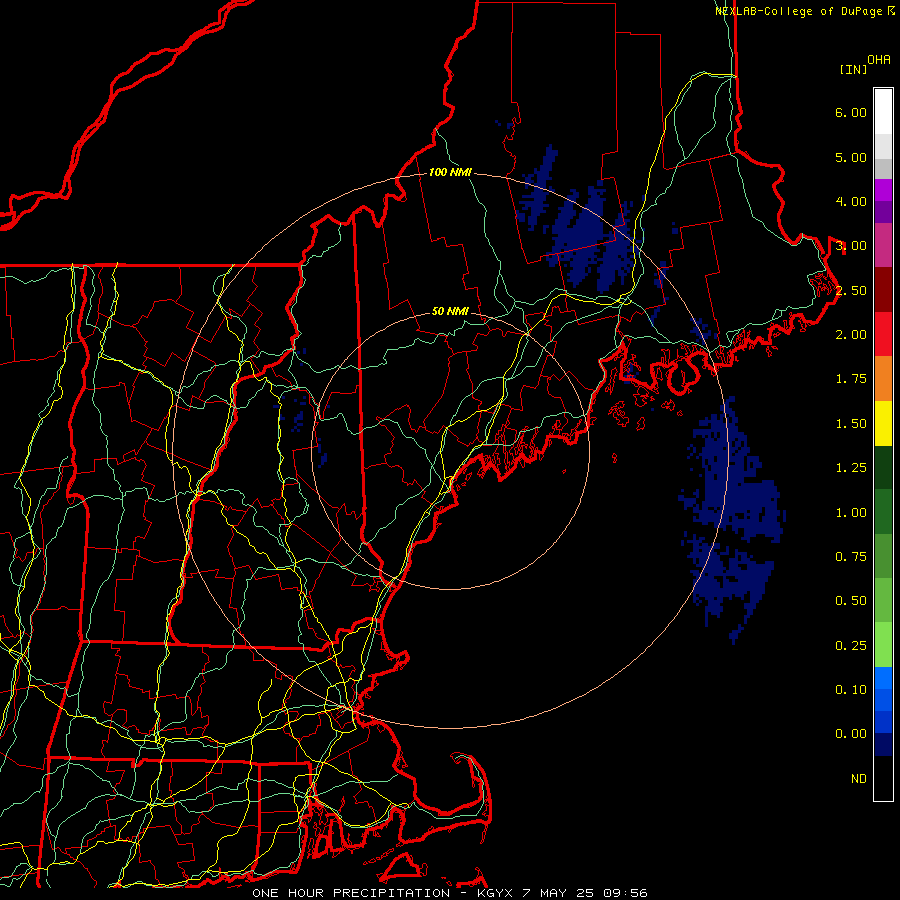Select the ND legend label

point(859,779)
